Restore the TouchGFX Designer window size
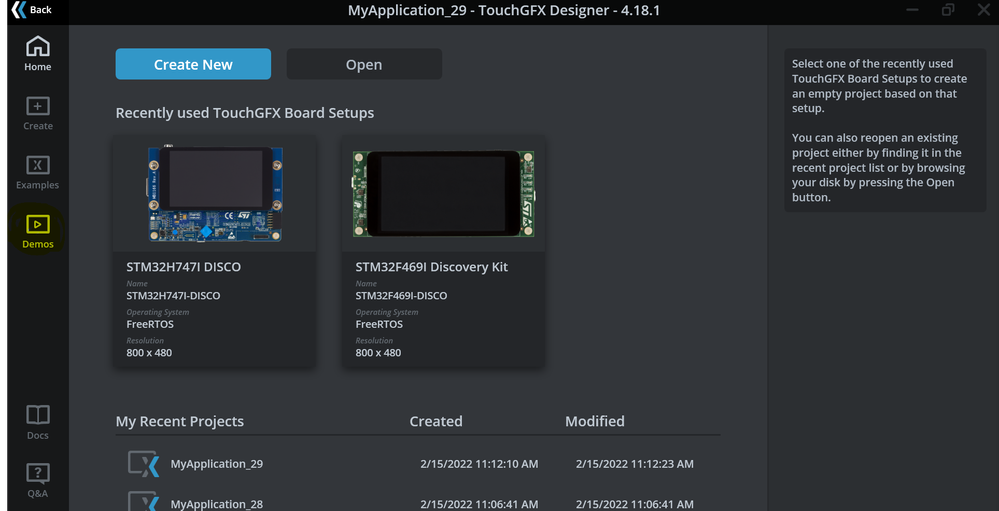 [x=948, y=10]
